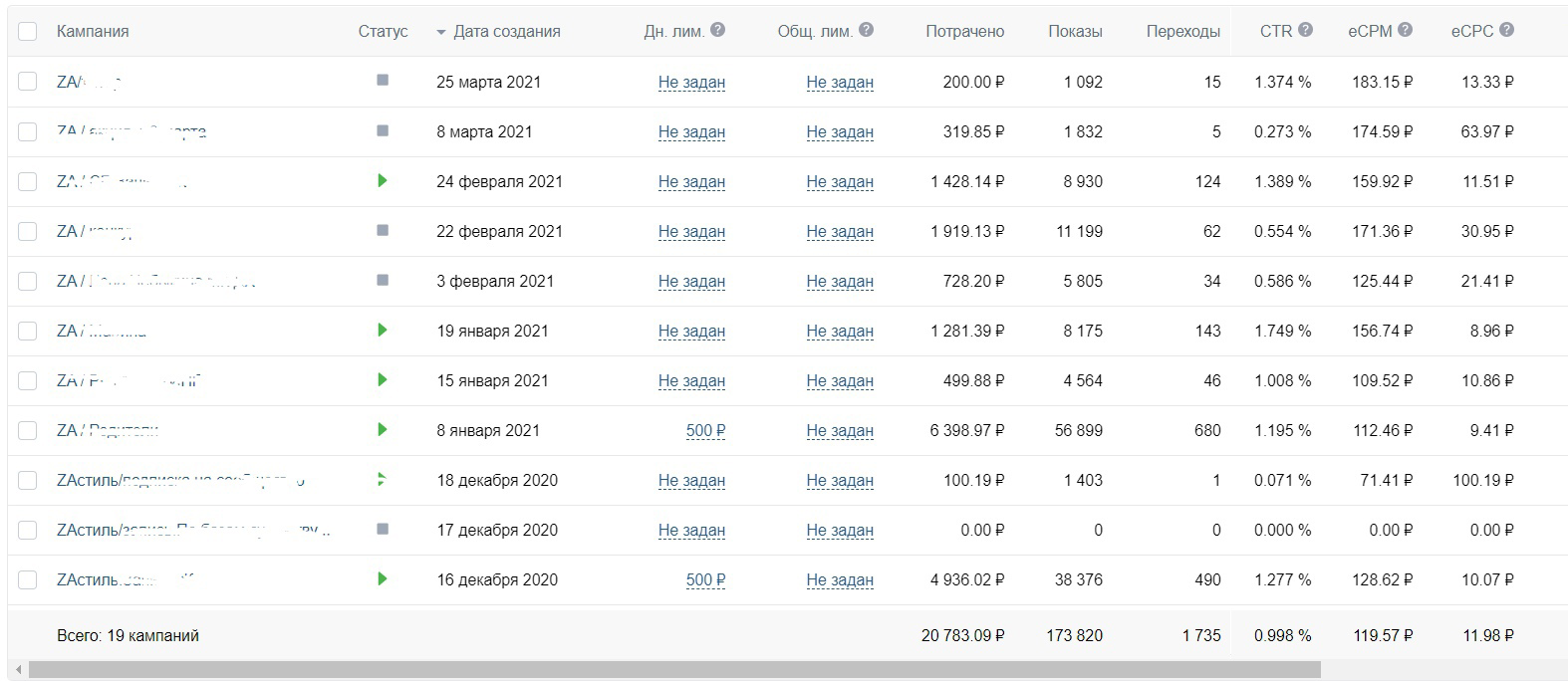Open the eCPM help question mark
The image size is (1568, 681).
(x=1405, y=30)
